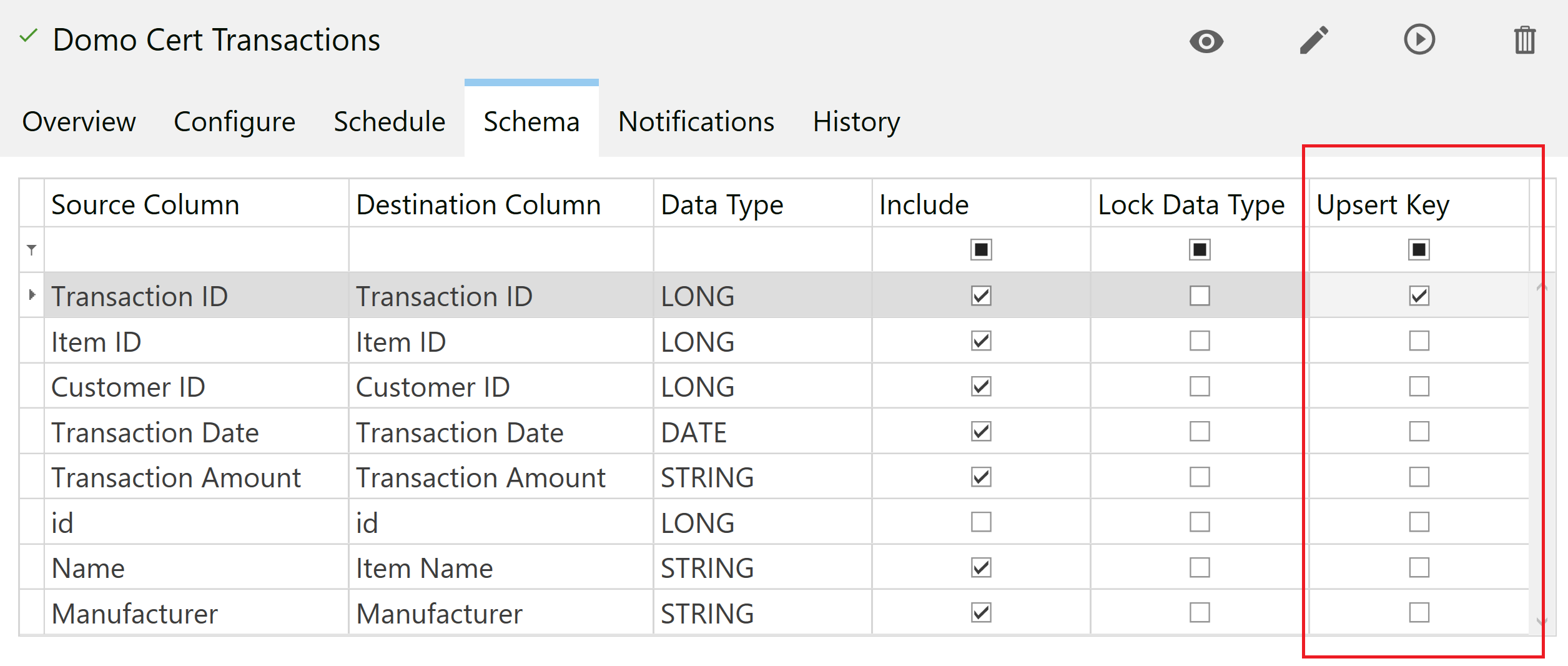Enable Include for the id row

[981, 522]
